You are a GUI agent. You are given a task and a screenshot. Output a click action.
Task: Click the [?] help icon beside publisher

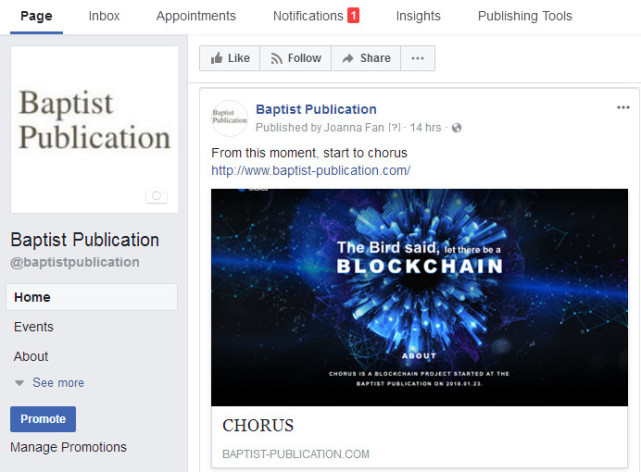click(x=394, y=128)
